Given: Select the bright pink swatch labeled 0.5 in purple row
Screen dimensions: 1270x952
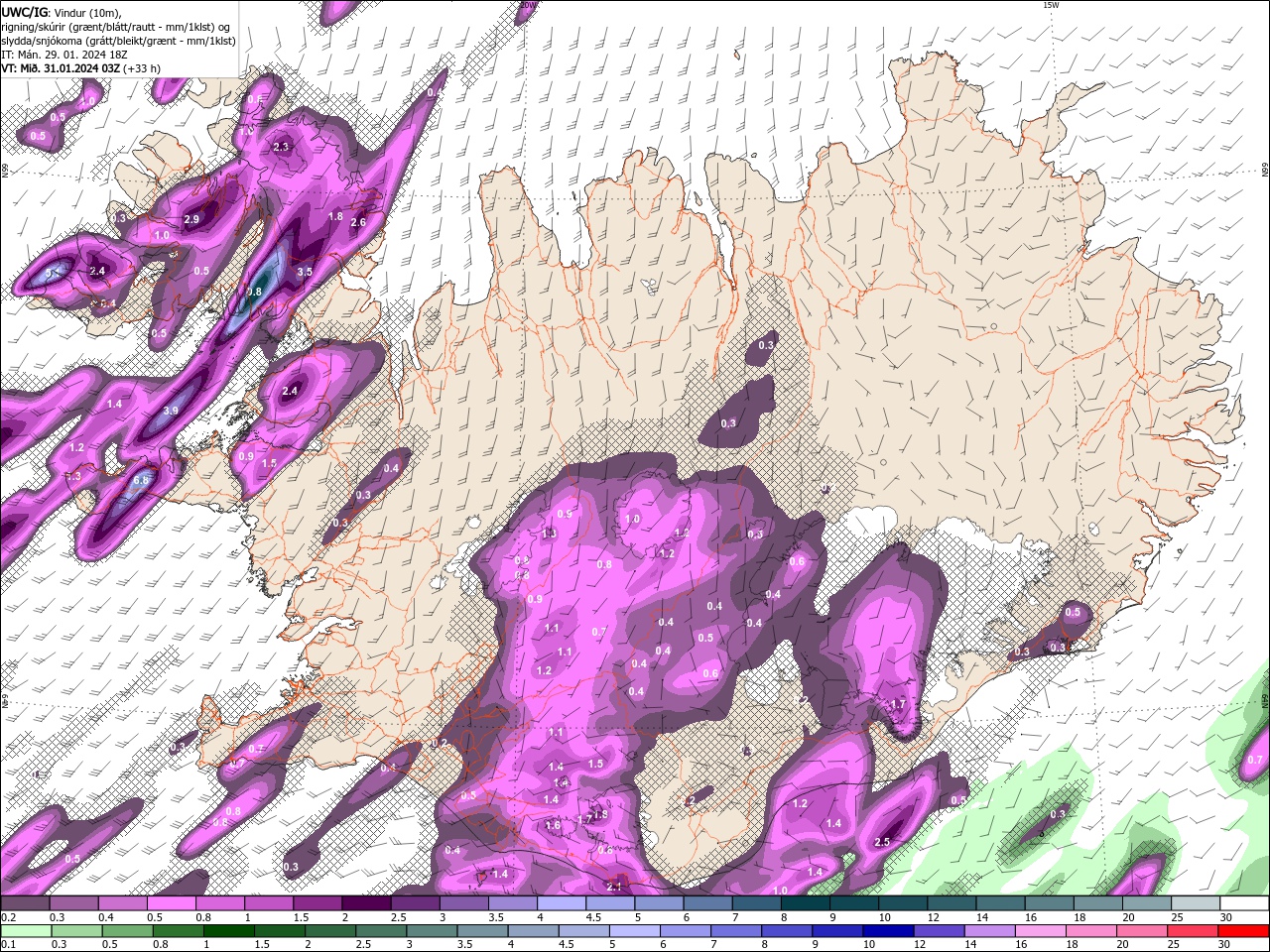Looking at the screenshot, I should (x=171, y=903).
